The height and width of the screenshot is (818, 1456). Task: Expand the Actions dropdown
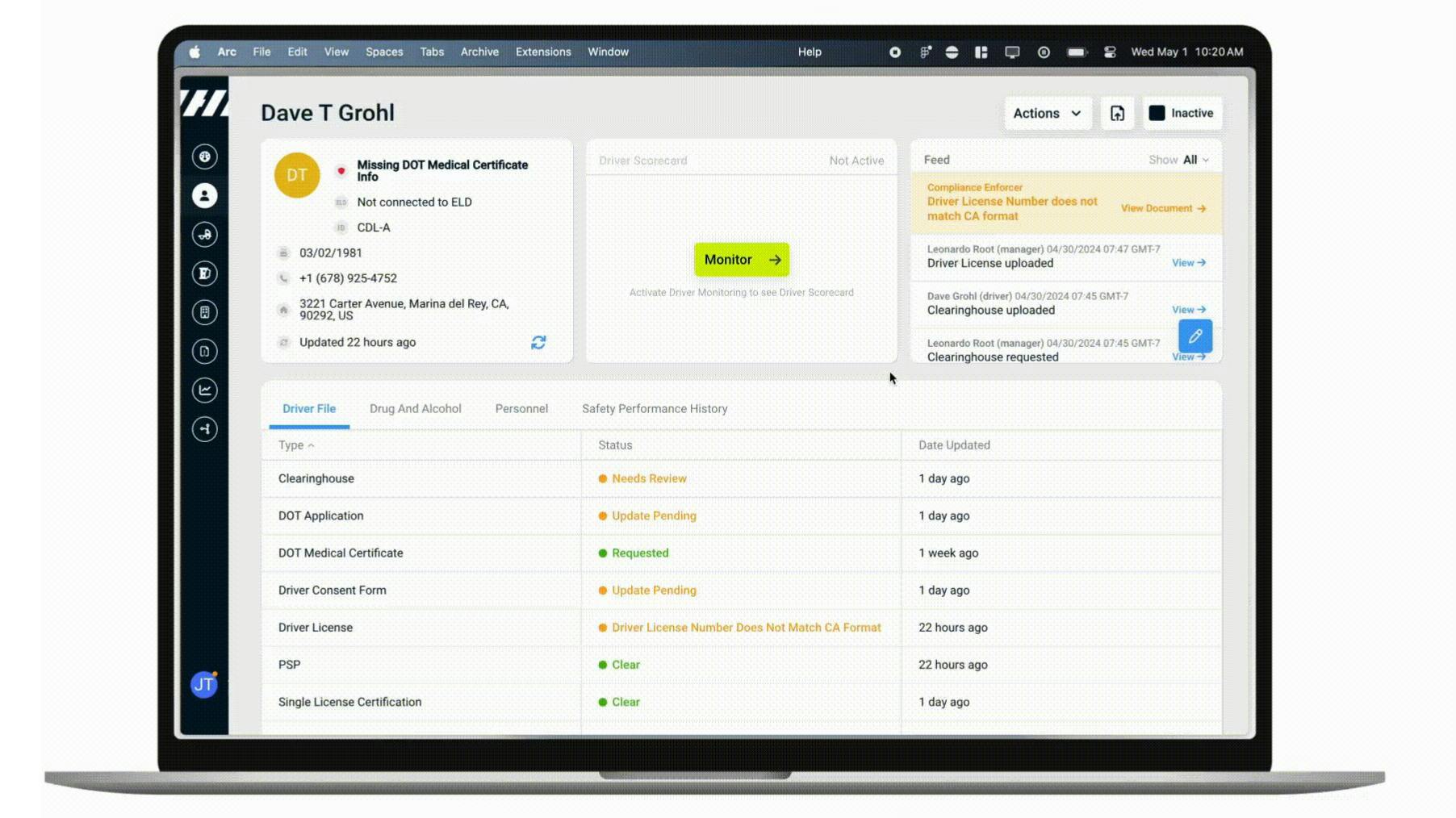[1047, 114]
